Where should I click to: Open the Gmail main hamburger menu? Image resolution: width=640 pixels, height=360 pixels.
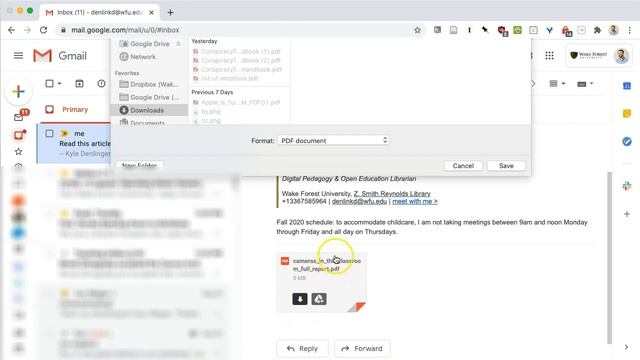coord(18,56)
